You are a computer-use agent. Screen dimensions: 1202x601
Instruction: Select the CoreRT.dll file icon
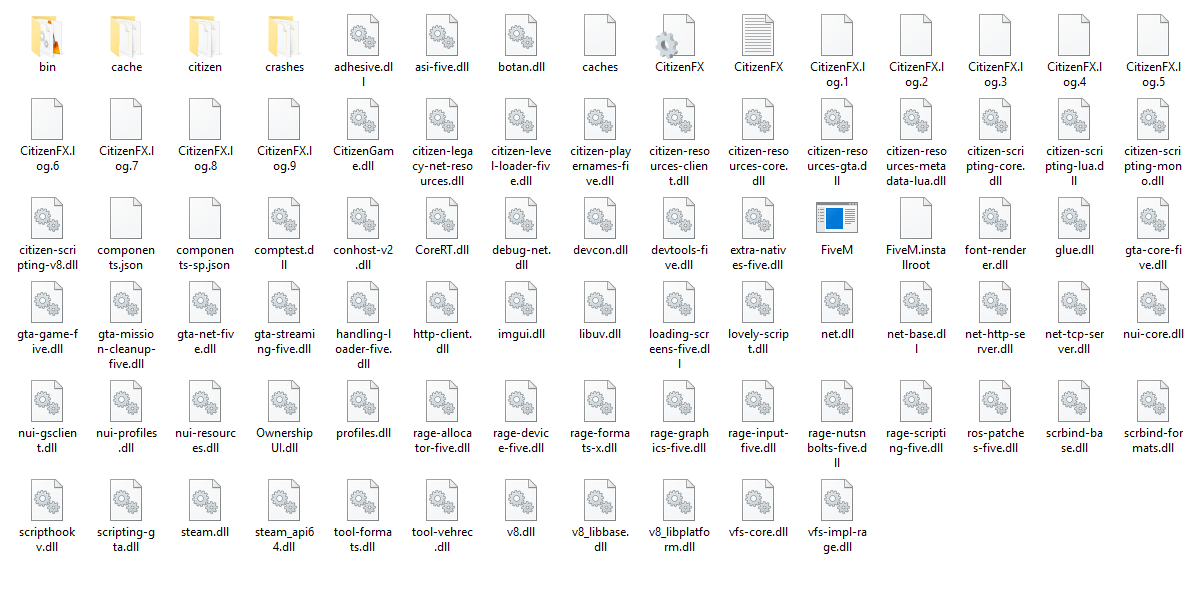tap(443, 218)
